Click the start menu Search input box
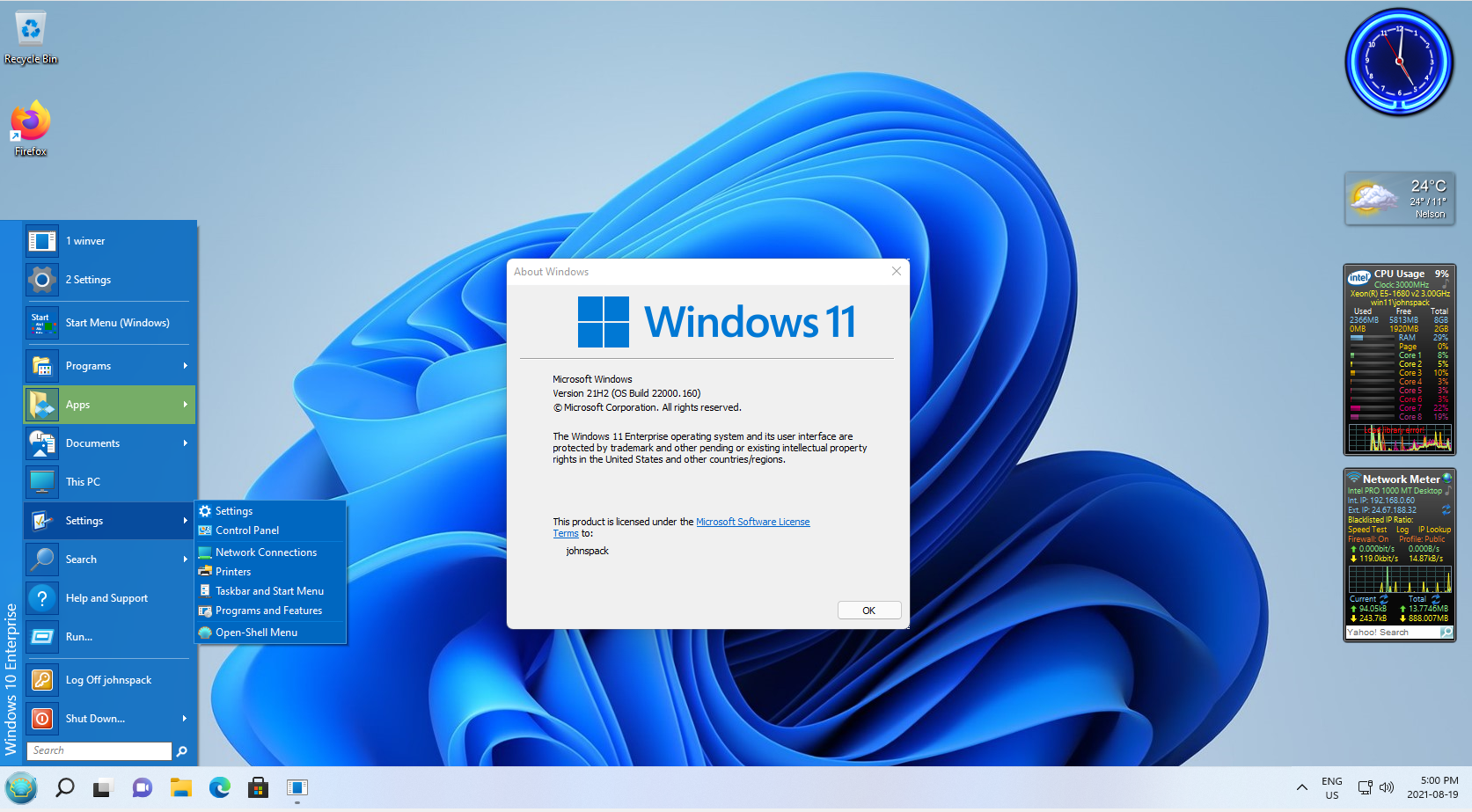 (x=99, y=750)
